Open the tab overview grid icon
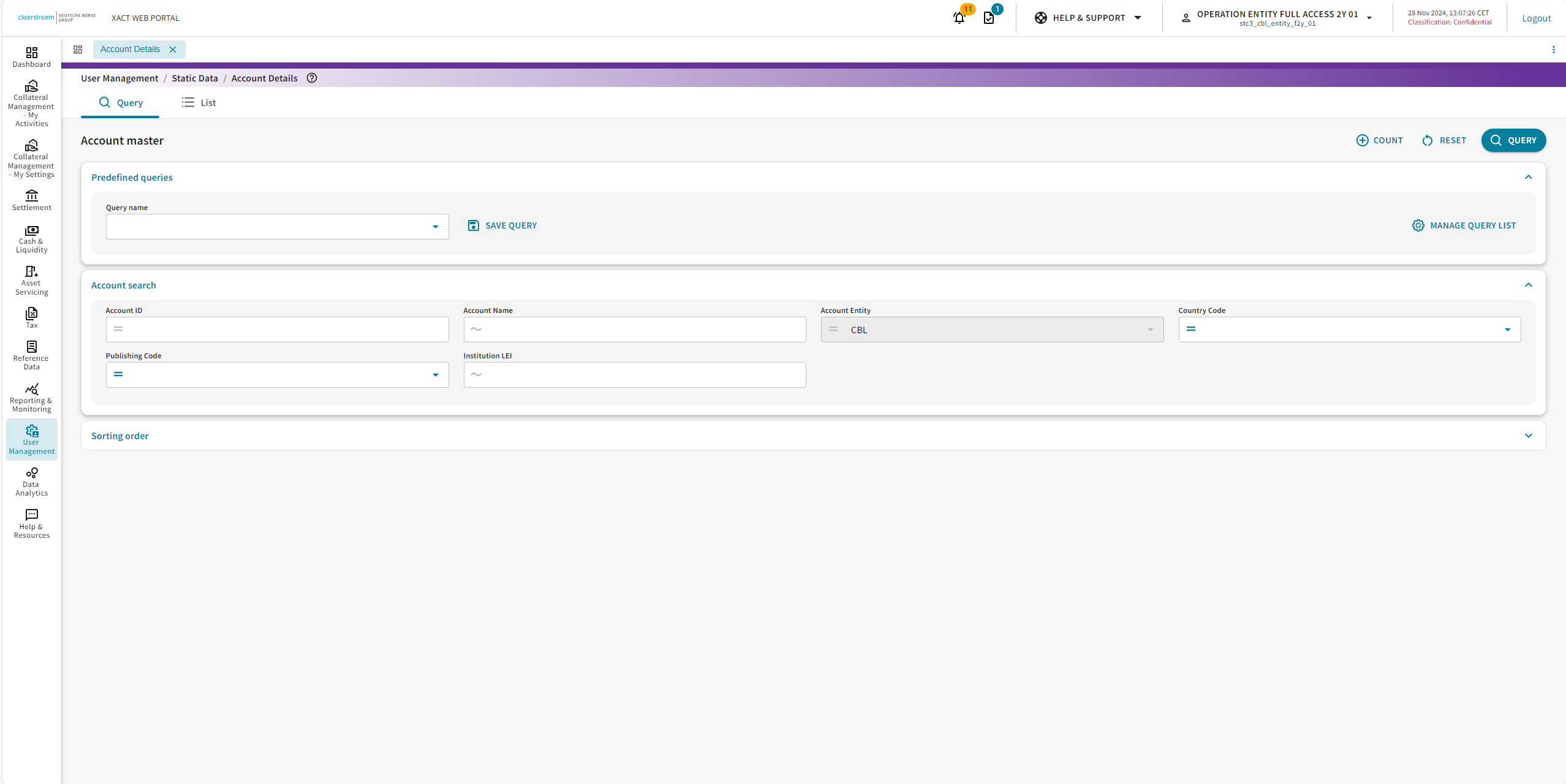 [x=78, y=50]
